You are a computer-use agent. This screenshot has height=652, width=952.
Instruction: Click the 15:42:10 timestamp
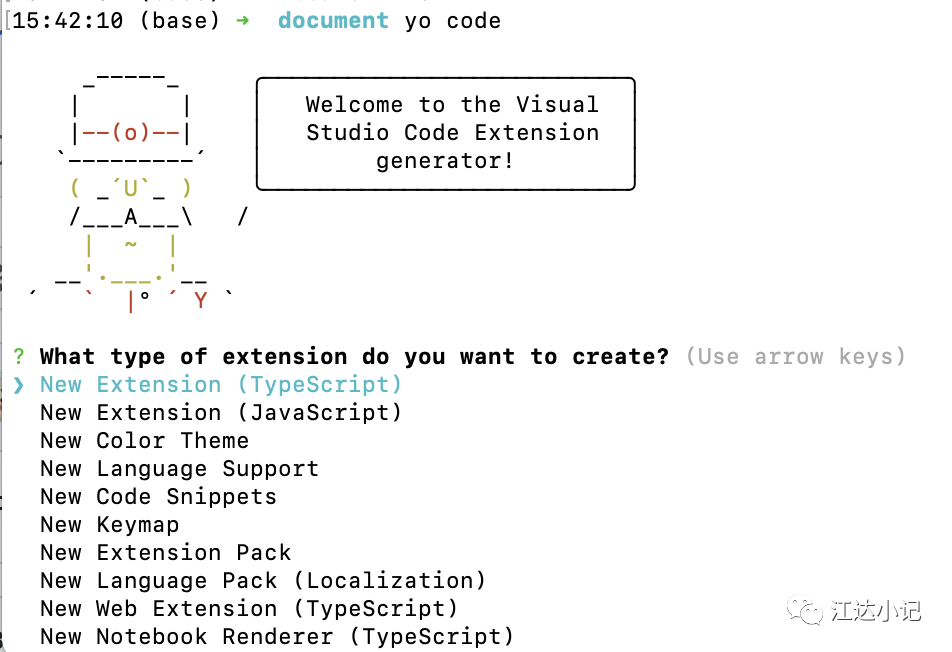click(x=68, y=21)
